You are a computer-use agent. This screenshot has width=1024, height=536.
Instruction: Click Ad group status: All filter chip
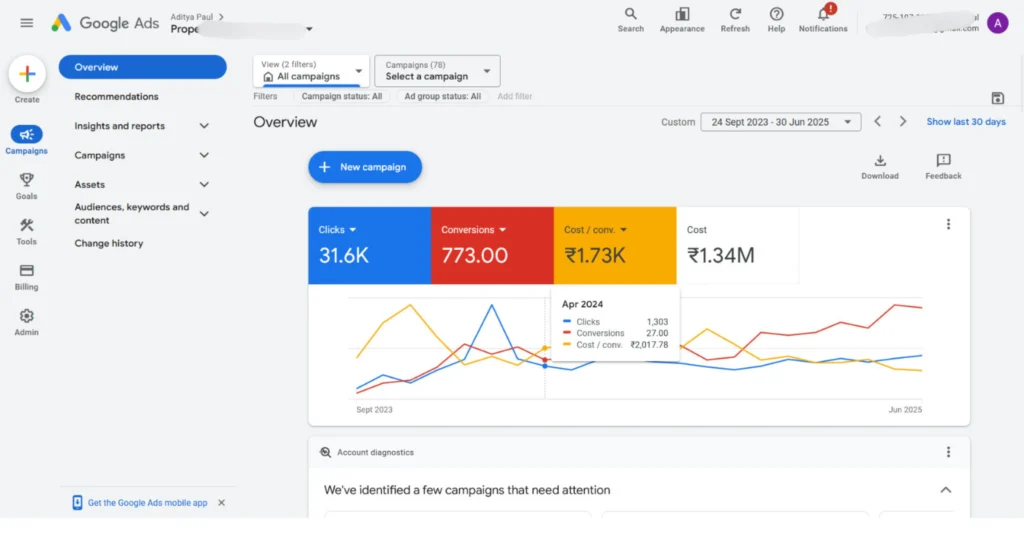[442, 97]
